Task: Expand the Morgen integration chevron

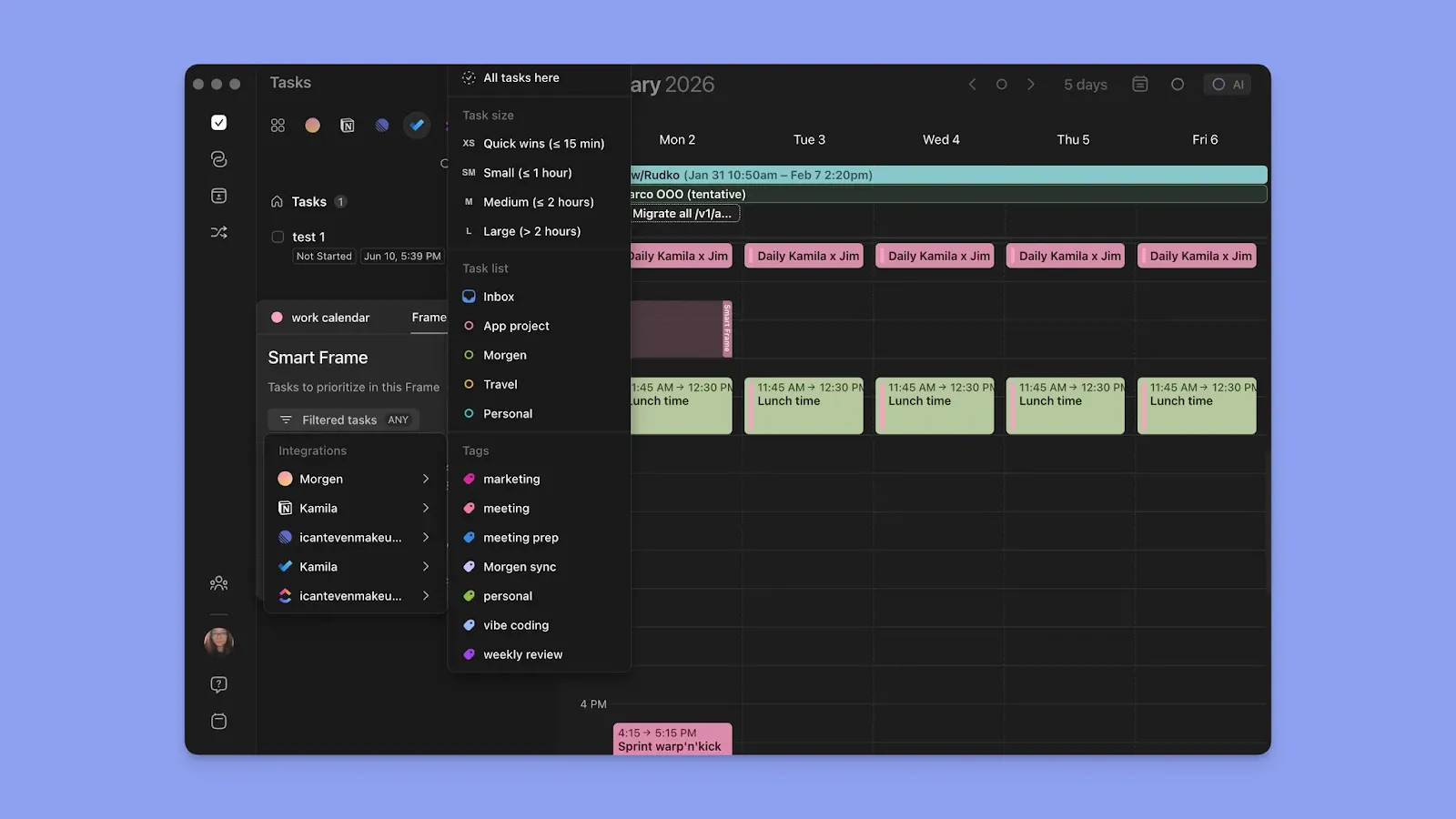Action: click(x=425, y=478)
